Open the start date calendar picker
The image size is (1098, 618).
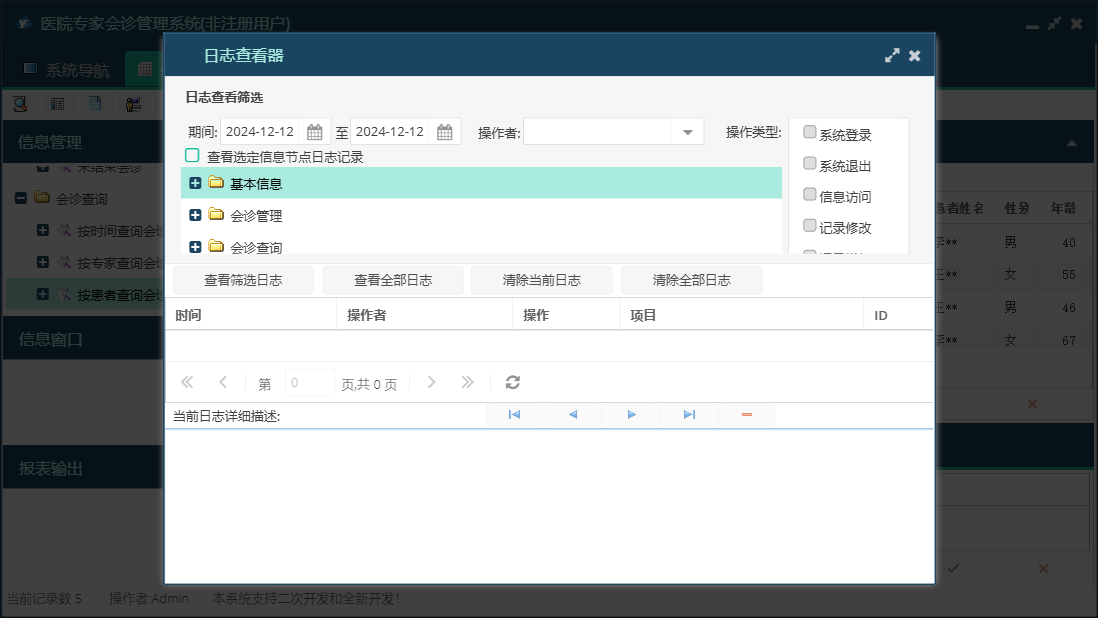point(314,132)
